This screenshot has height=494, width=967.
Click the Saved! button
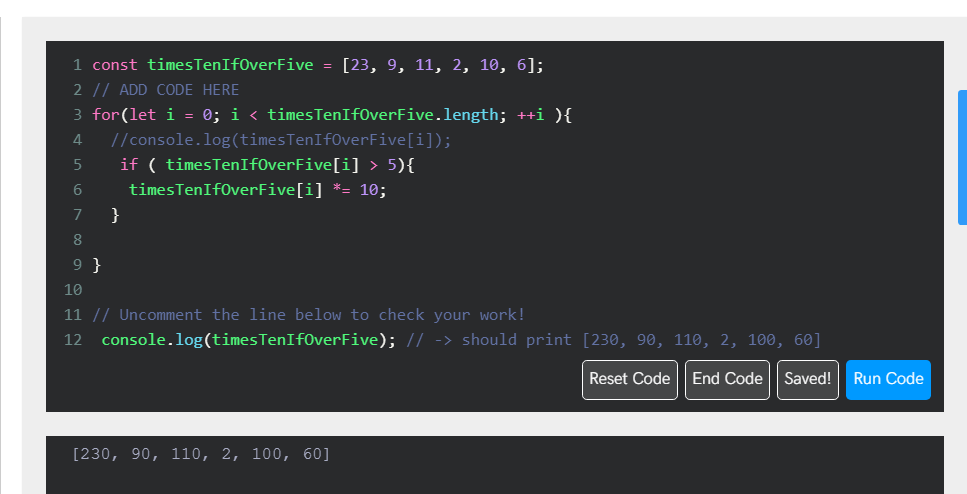(x=808, y=379)
